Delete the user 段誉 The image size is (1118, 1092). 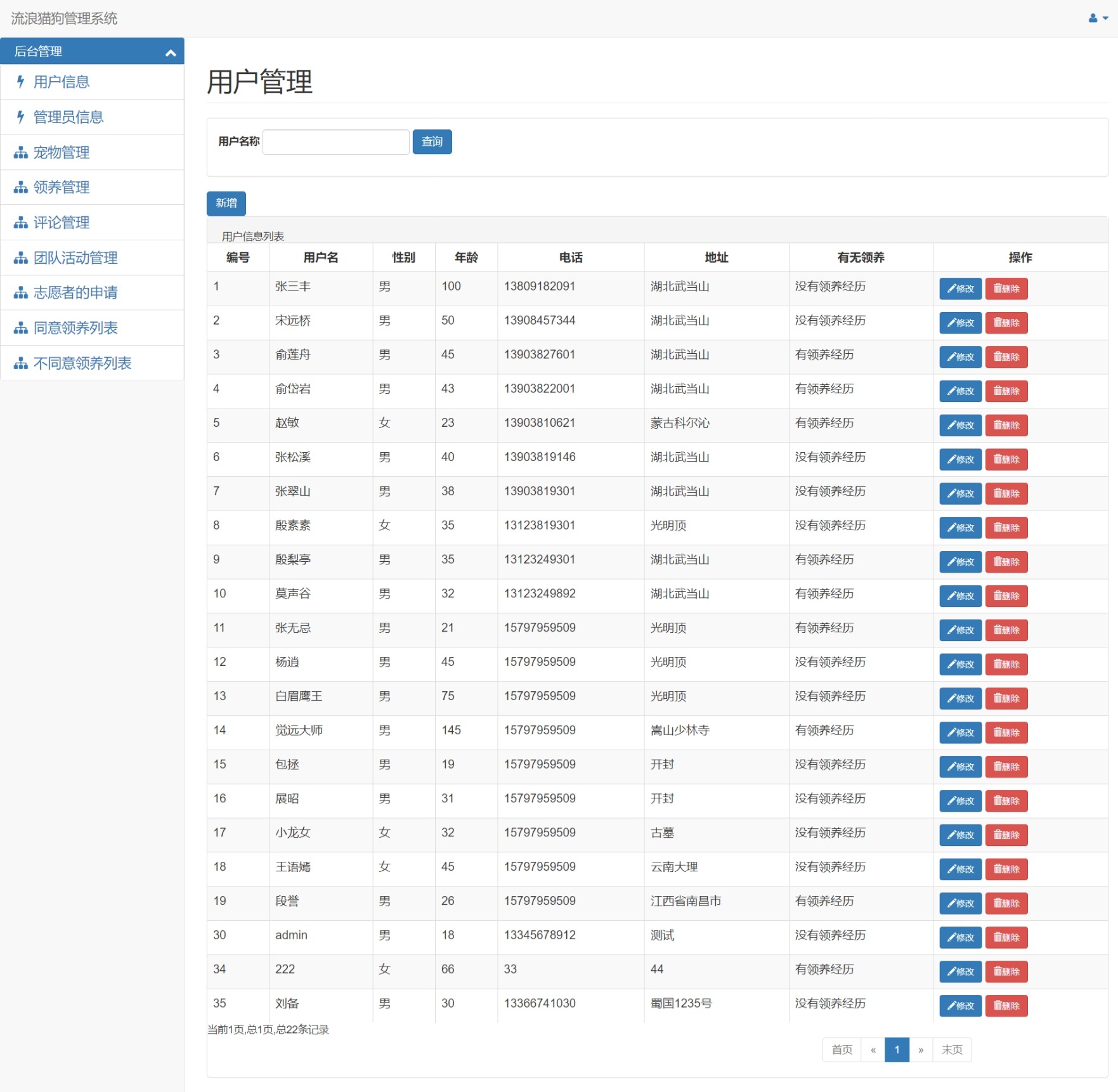[1006, 904]
